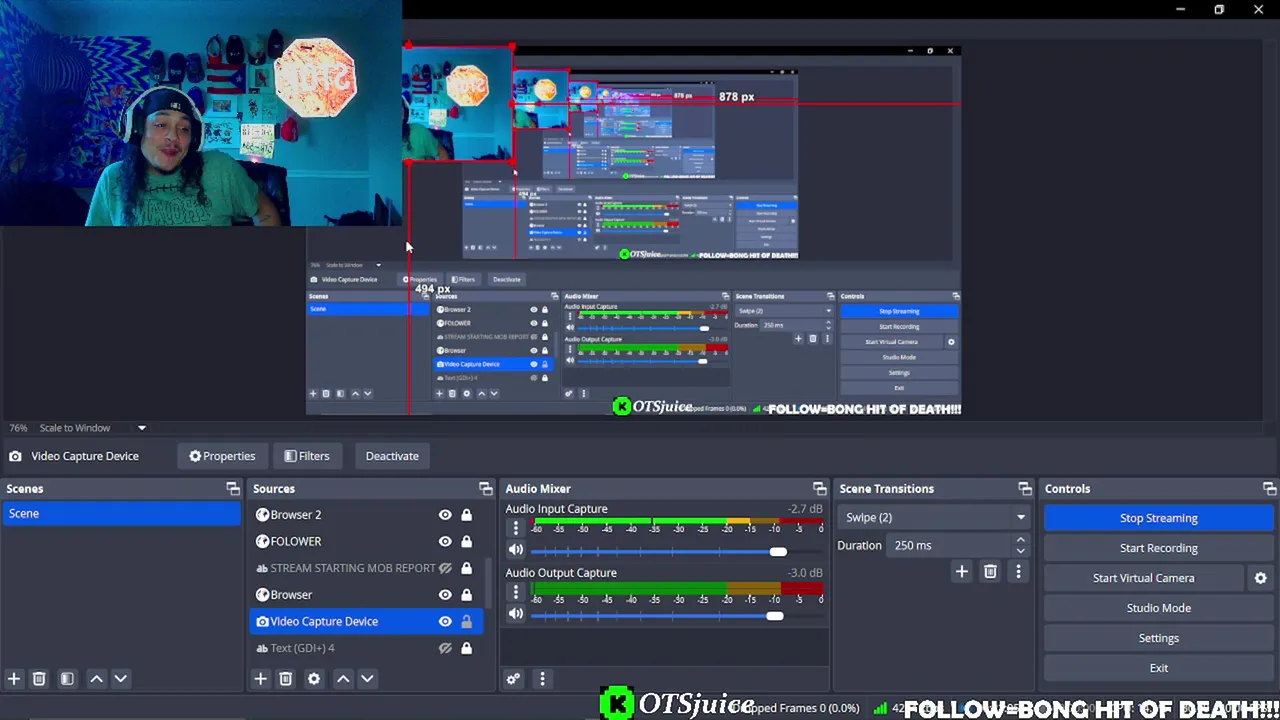1280x720 pixels.
Task: Select the Browser 2 source row
Action: point(366,515)
